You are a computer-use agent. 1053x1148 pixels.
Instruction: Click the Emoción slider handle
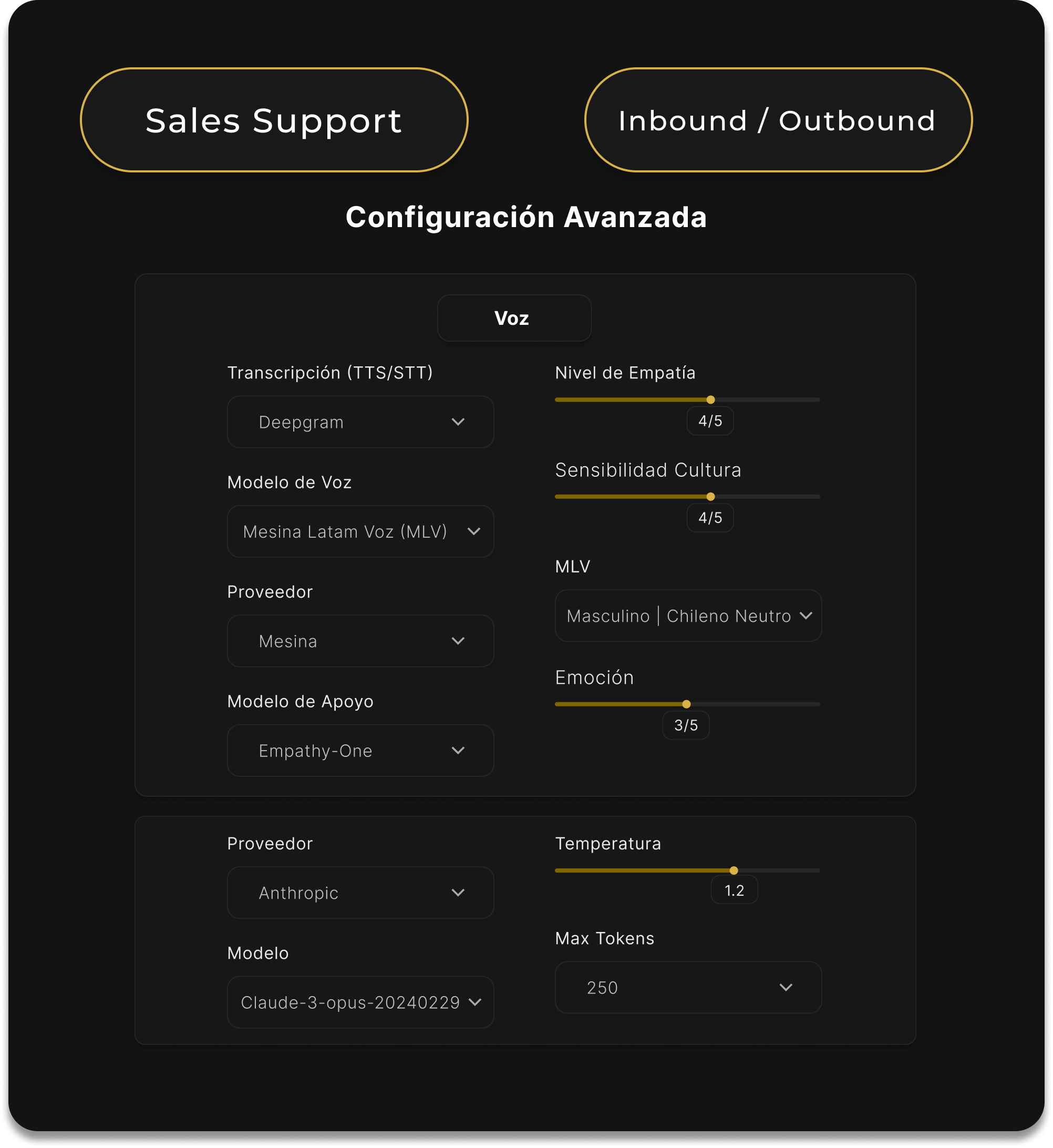click(x=687, y=704)
